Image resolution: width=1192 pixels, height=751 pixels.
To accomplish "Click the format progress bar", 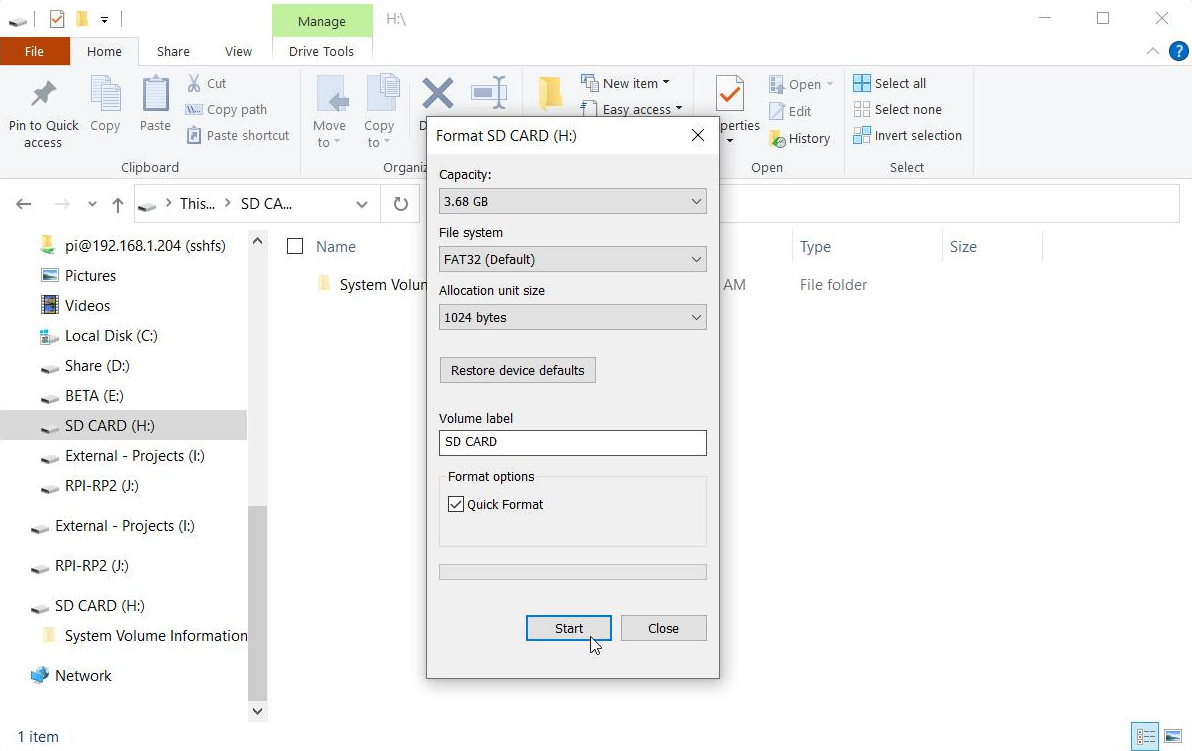I will point(572,571).
